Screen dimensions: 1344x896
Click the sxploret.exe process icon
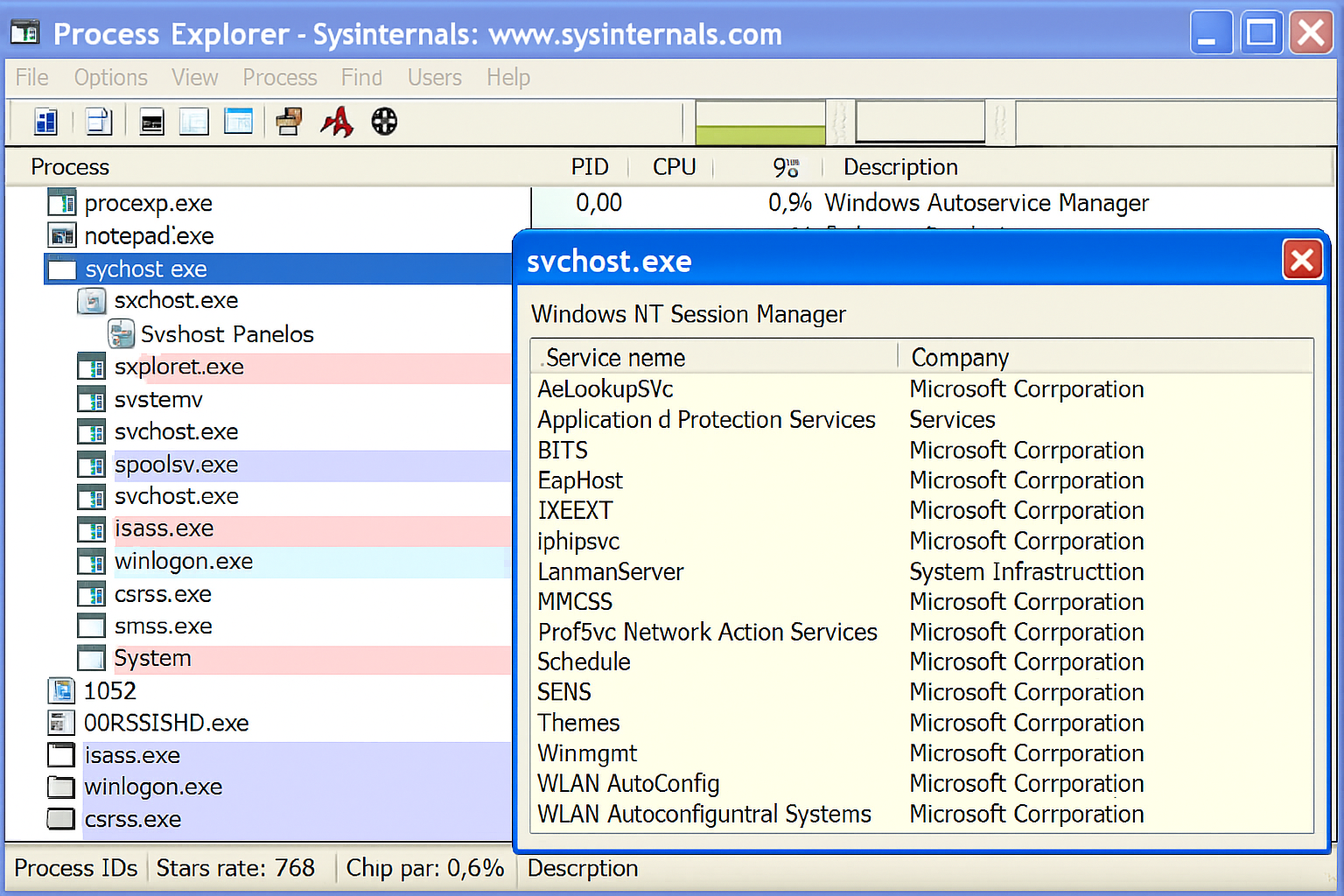click(x=92, y=367)
